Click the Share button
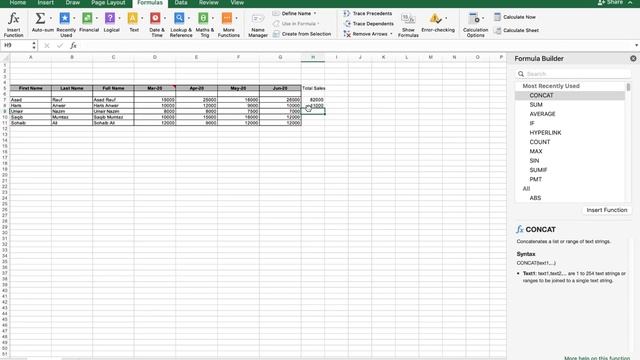Viewport: 640px width, 360px height. 611,2
